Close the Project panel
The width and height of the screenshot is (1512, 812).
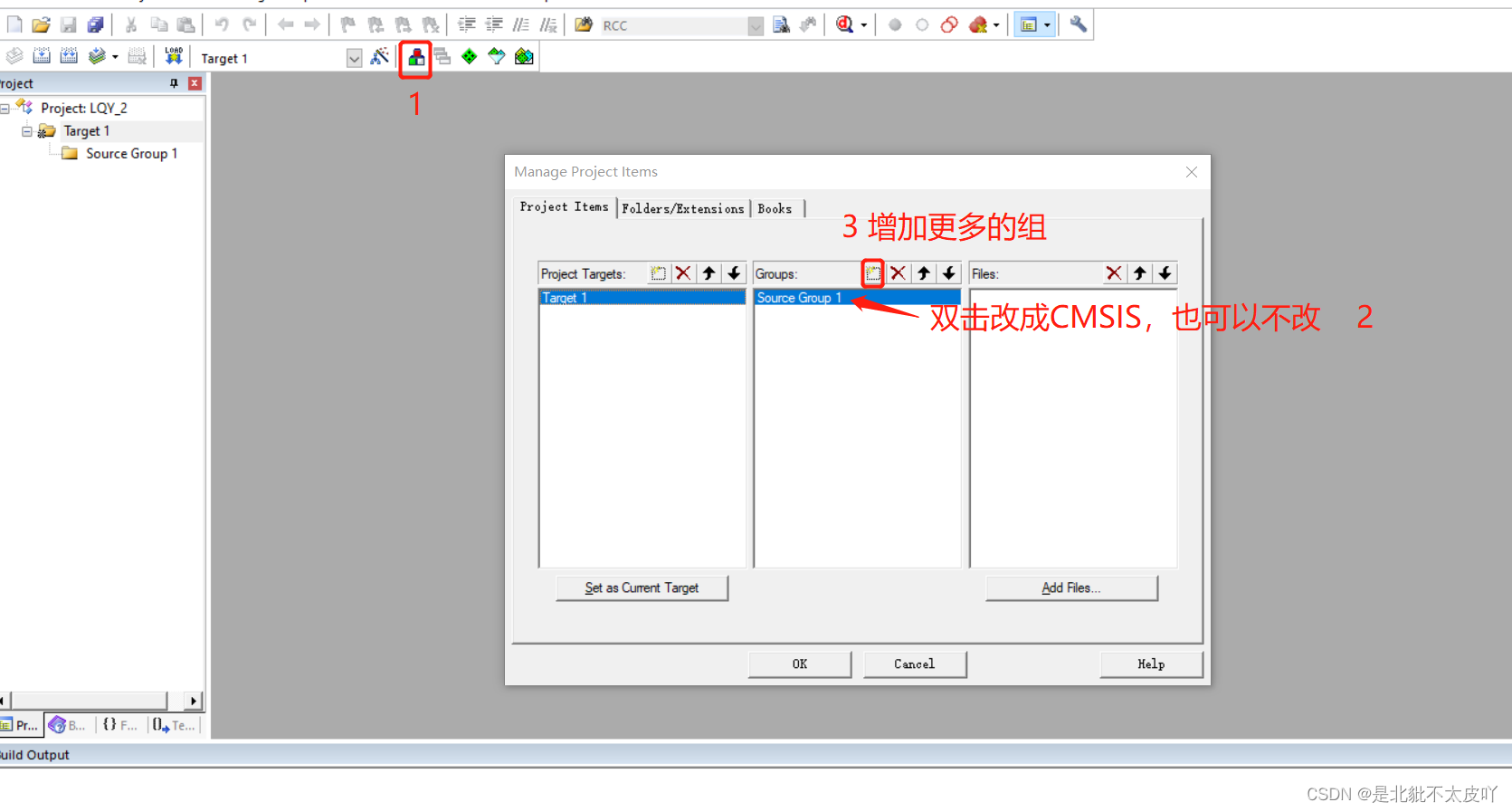tap(195, 83)
